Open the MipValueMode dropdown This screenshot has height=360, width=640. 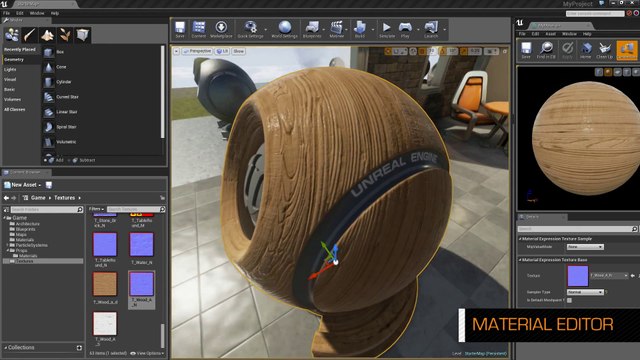click(x=585, y=247)
